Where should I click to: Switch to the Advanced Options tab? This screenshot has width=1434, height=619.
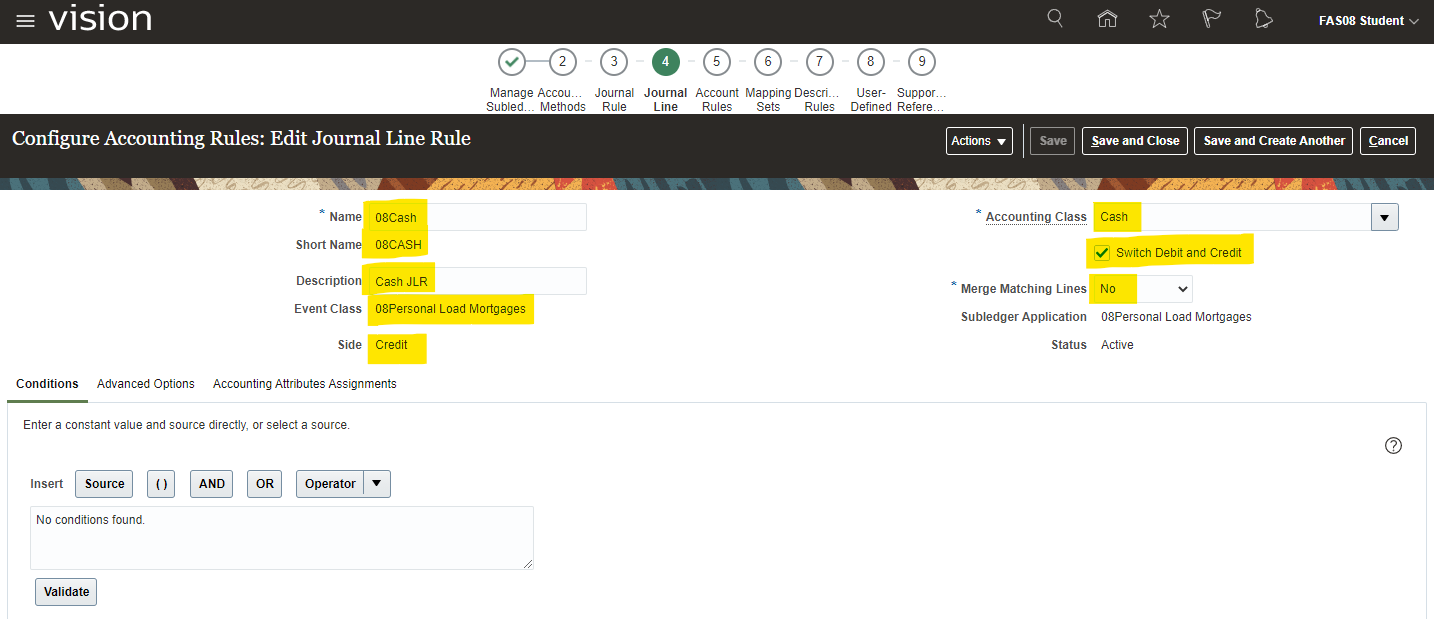146,384
